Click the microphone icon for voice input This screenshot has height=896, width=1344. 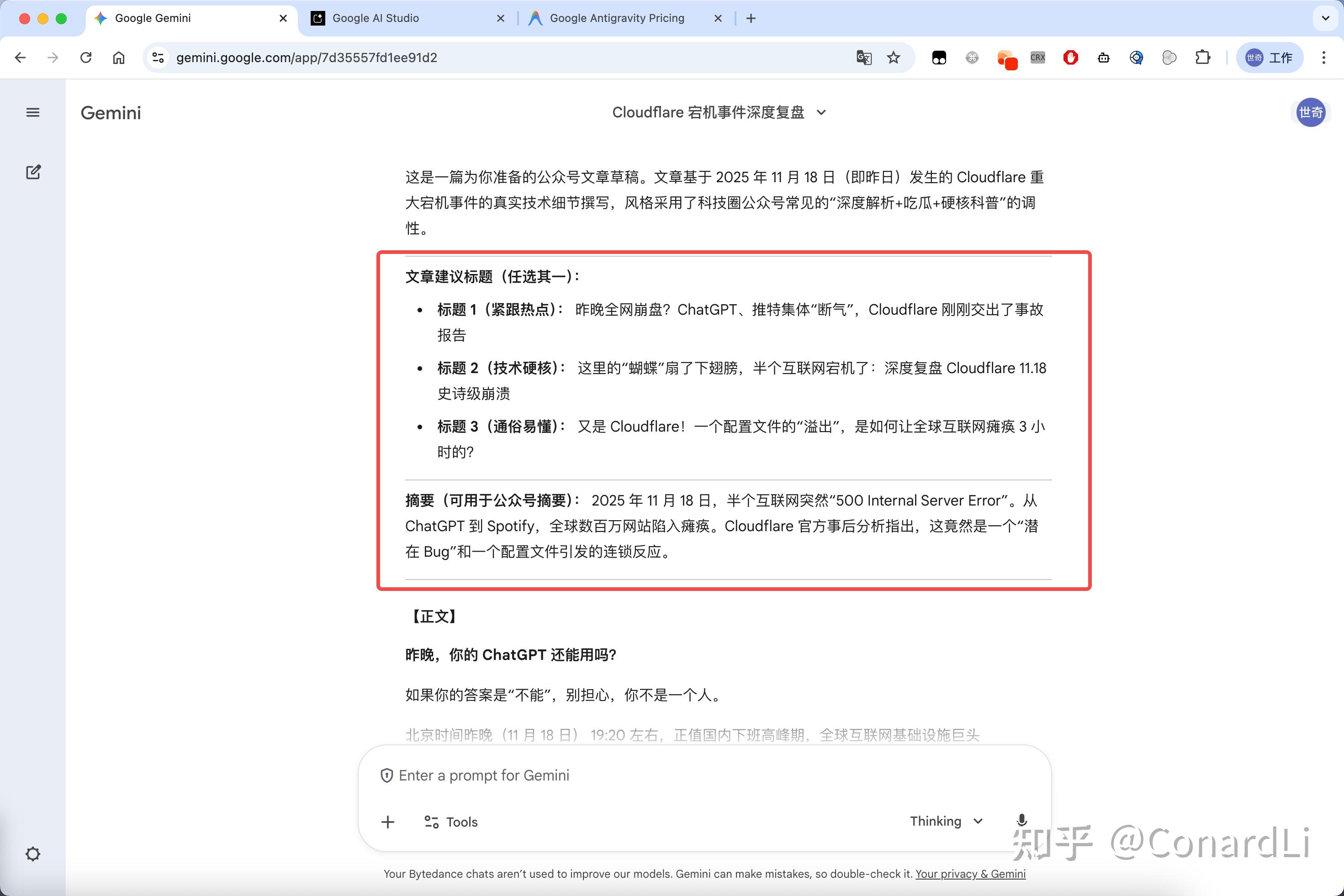(x=1021, y=821)
